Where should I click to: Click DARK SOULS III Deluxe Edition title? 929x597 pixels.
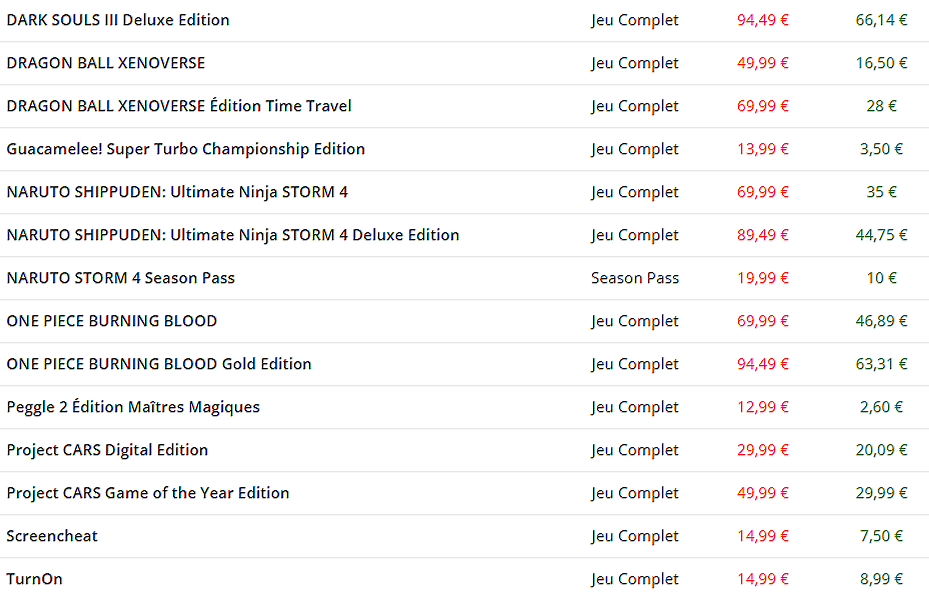point(117,20)
